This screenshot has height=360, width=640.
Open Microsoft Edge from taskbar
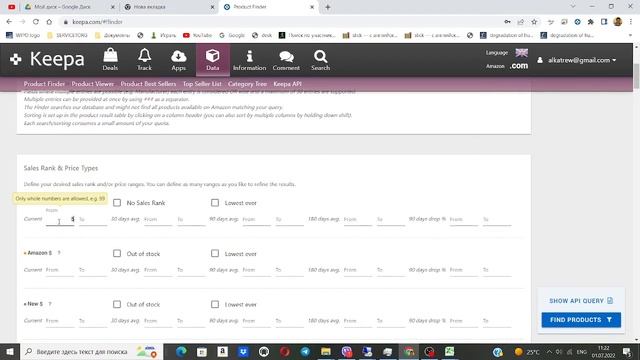pos(181,351)
